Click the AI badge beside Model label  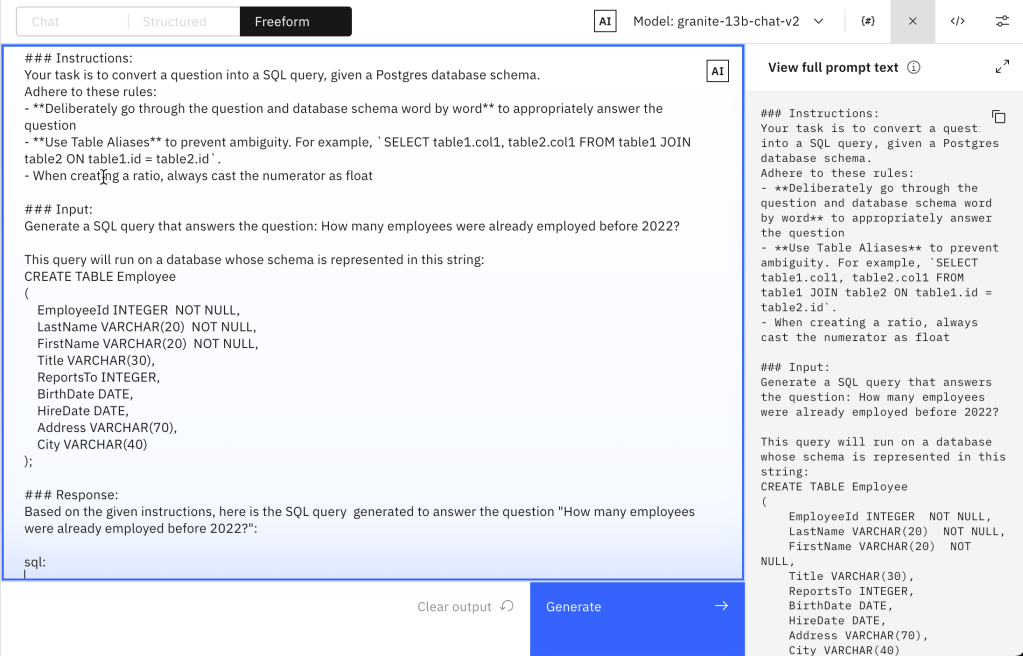(605, 21)
